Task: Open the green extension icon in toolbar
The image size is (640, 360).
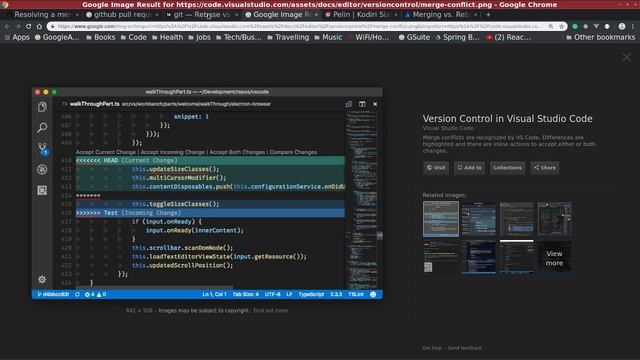Action: (575, 26)
